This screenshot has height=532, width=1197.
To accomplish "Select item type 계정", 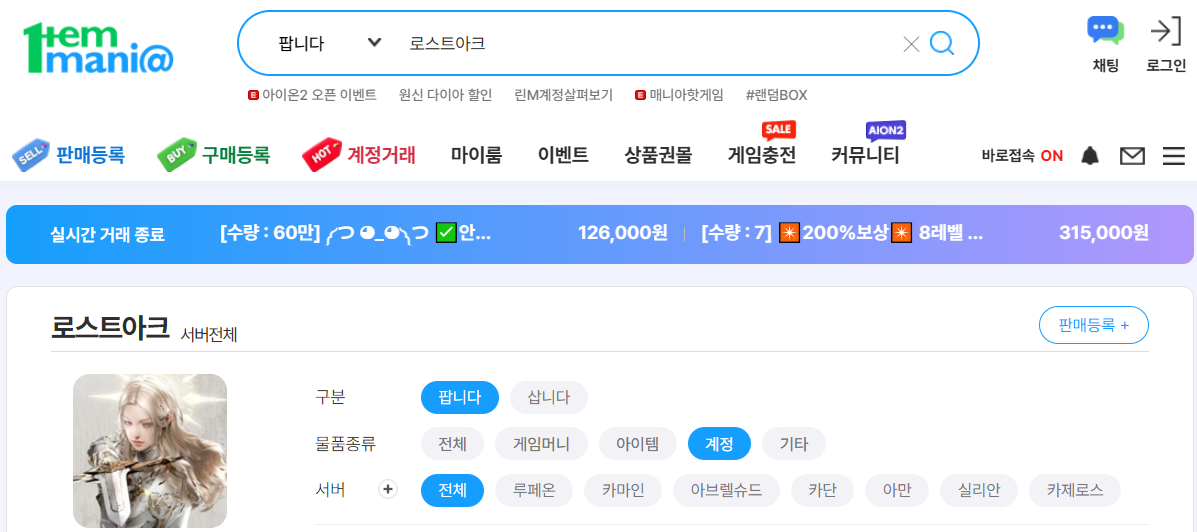I will point(719,443).
